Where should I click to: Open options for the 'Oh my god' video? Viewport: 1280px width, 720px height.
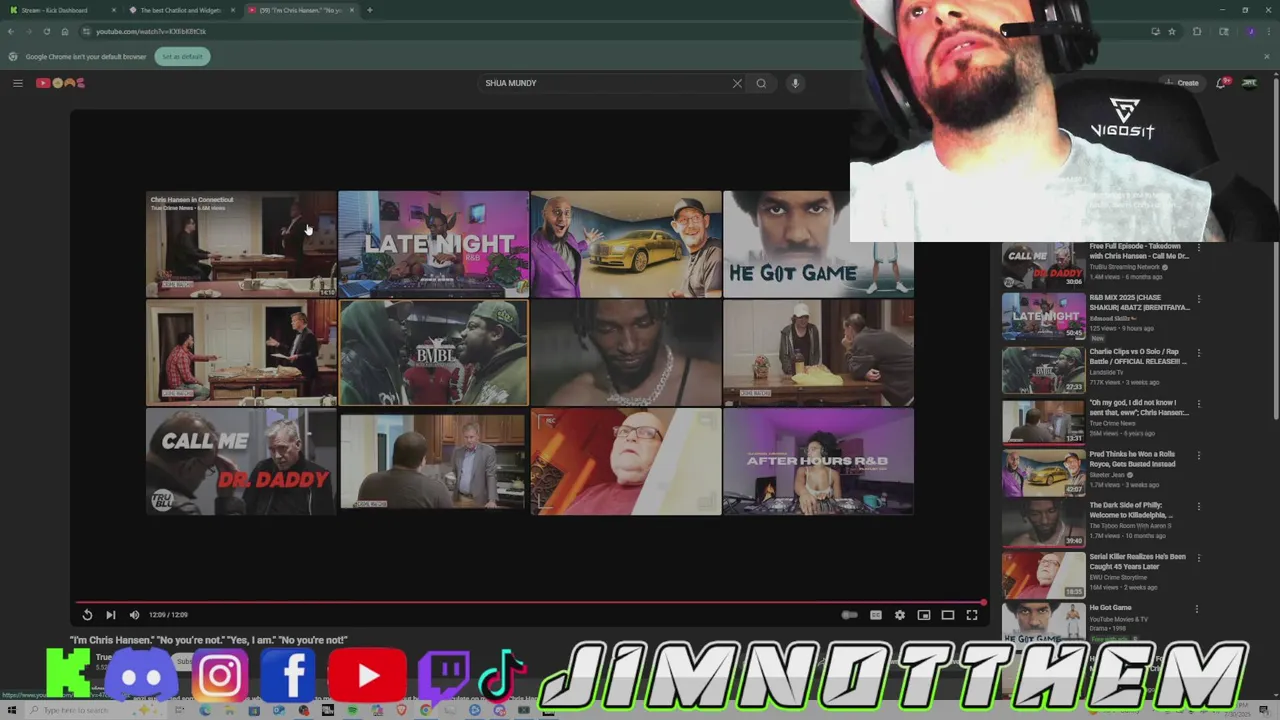[x=1198, y=403]
